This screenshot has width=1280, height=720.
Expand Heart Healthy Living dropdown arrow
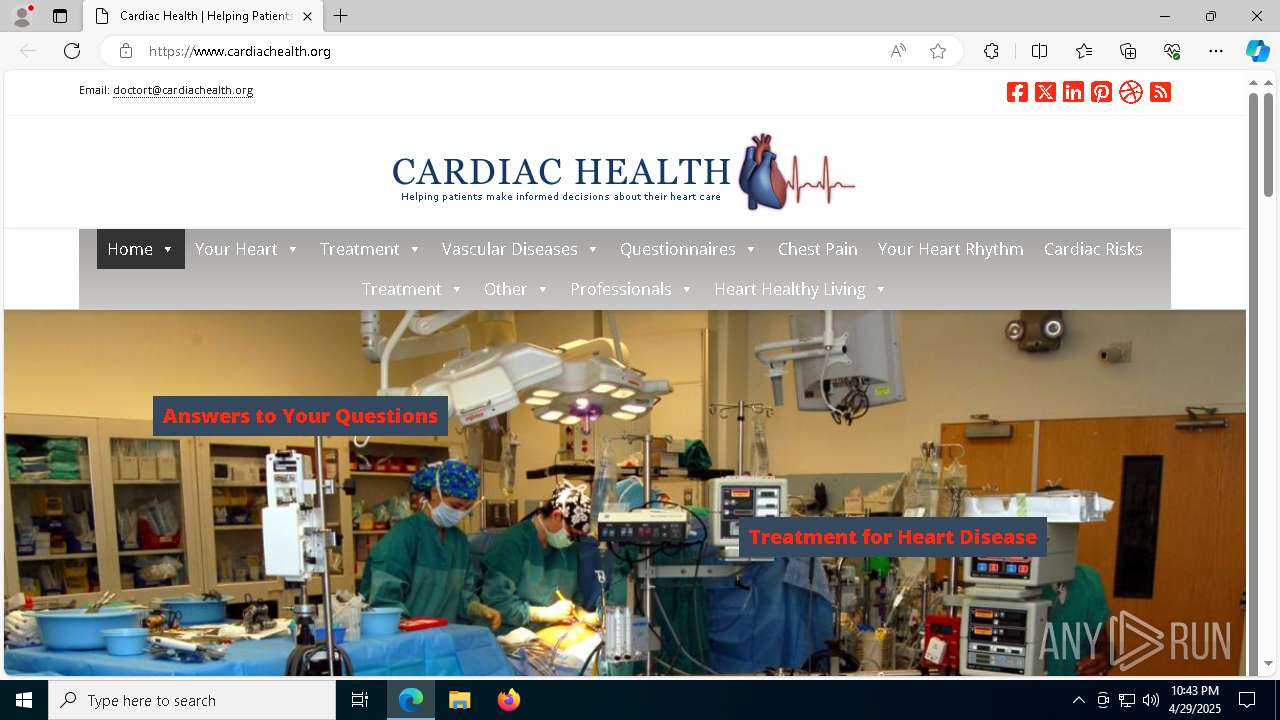point(881,289)
